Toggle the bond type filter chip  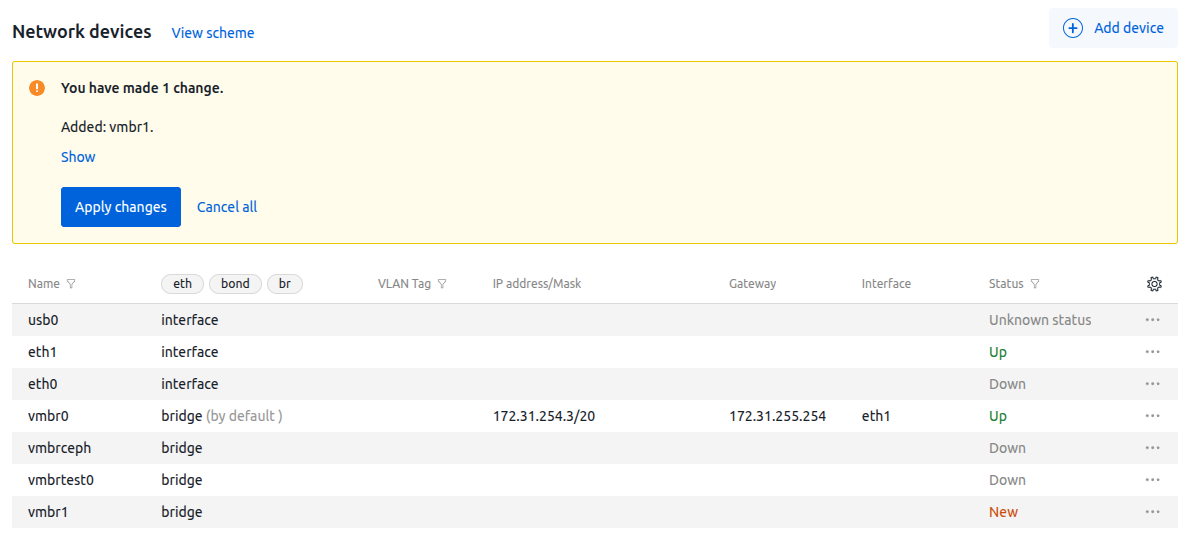click(235, 284)
